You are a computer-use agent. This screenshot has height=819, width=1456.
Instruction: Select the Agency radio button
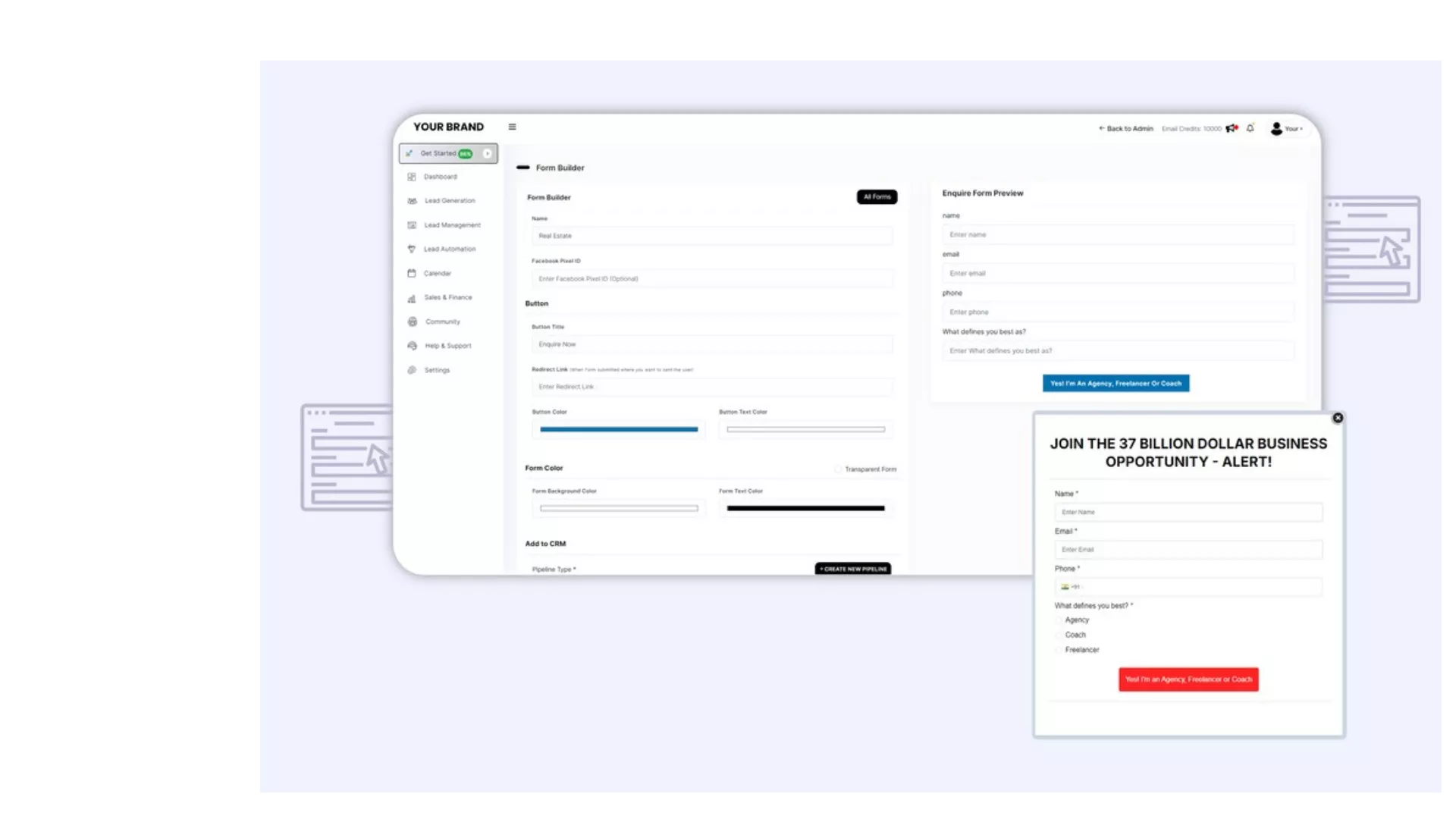(x=1059, y=620)
